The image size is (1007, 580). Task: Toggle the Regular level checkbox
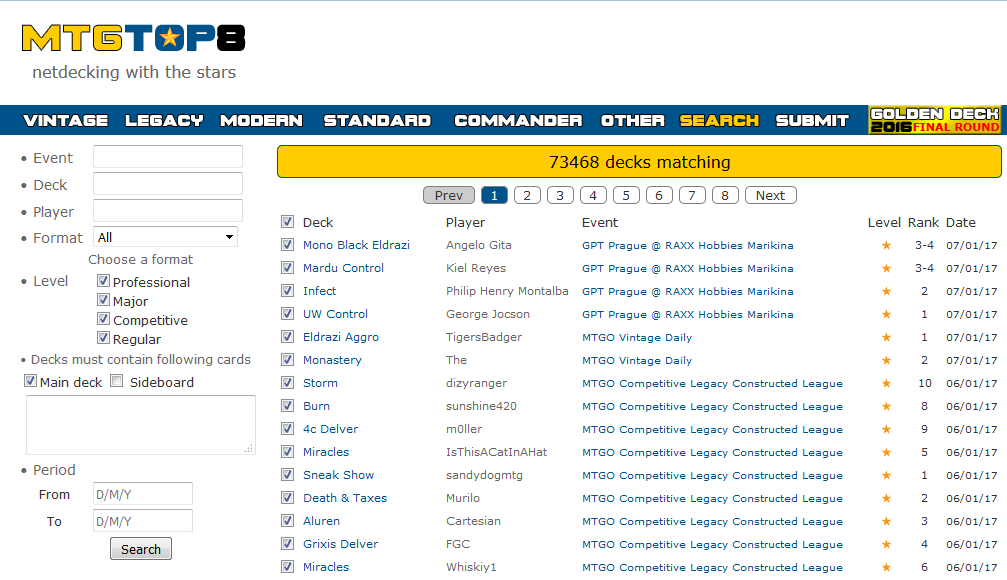tap(103, 338)
